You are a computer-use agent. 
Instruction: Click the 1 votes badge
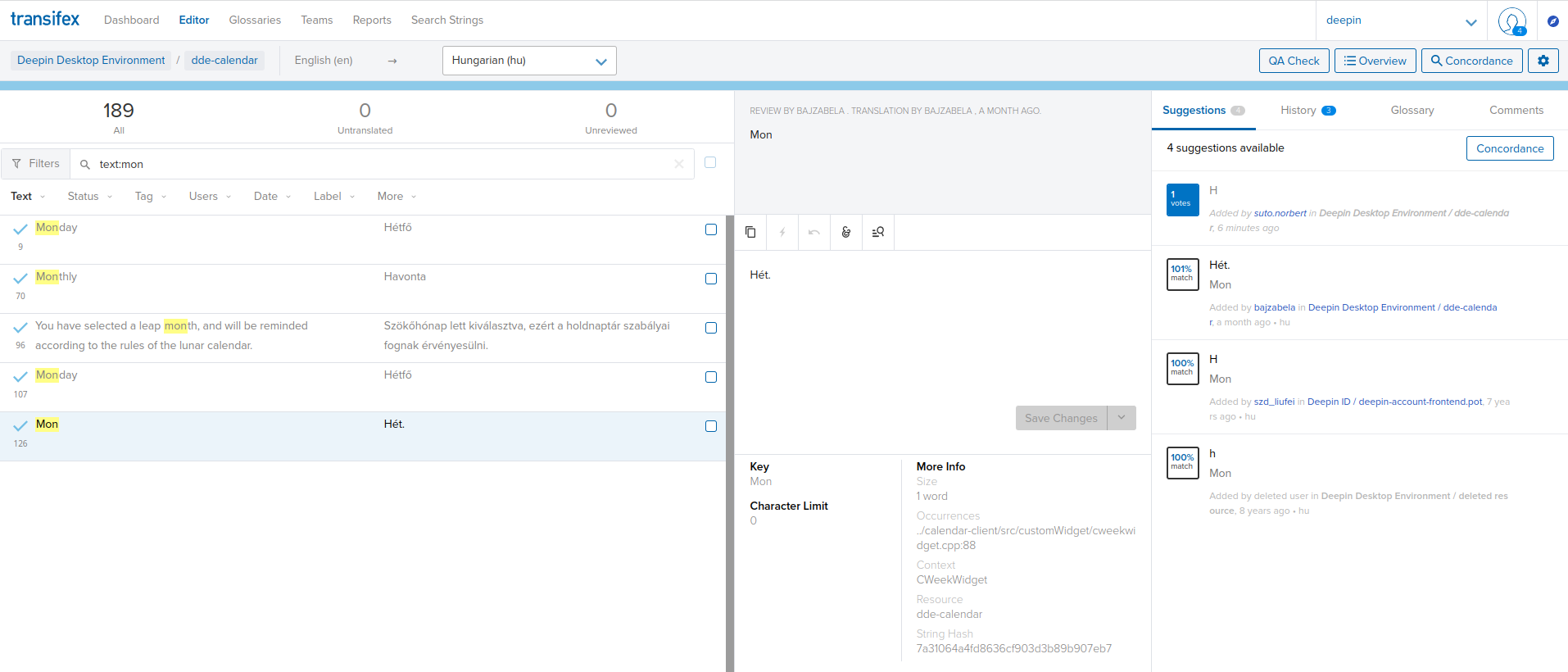[1182, 199]
